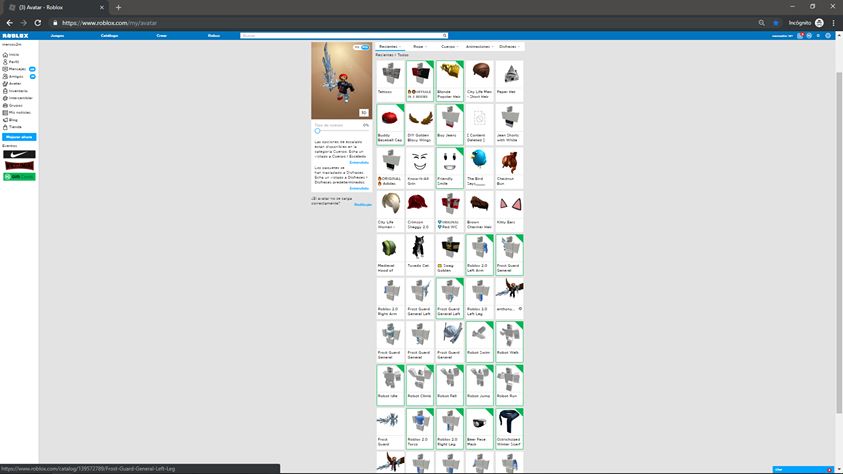
Task: Unequip the Bear Face Mask
Action: click(x=479, y=428)
